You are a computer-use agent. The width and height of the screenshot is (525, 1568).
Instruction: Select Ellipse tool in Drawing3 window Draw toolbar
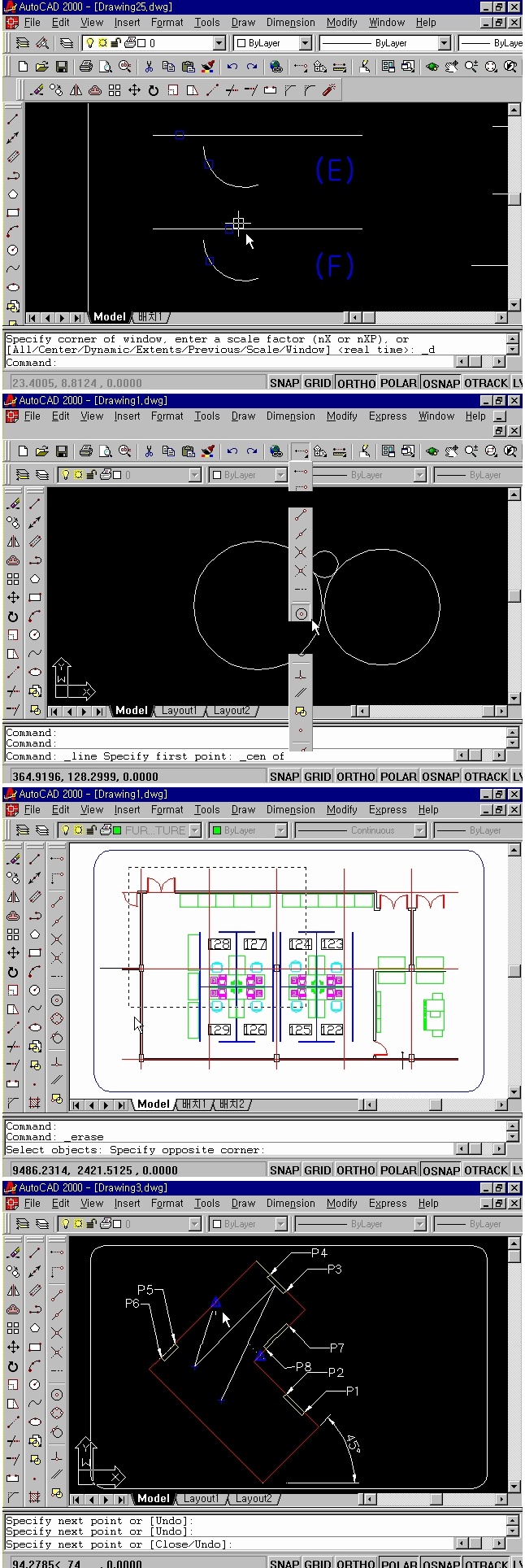coord(35,1421)
